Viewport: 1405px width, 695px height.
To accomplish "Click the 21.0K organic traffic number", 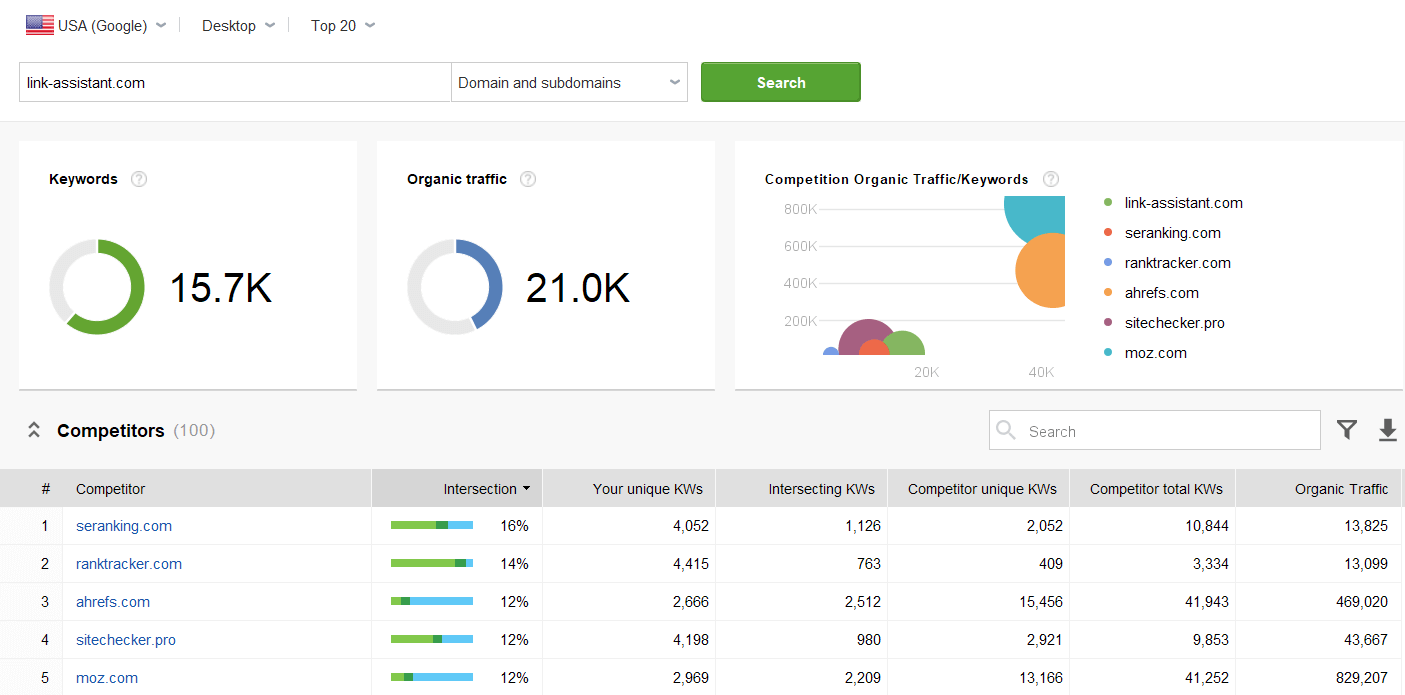I will pyautogui.click(x=578, y=288).
